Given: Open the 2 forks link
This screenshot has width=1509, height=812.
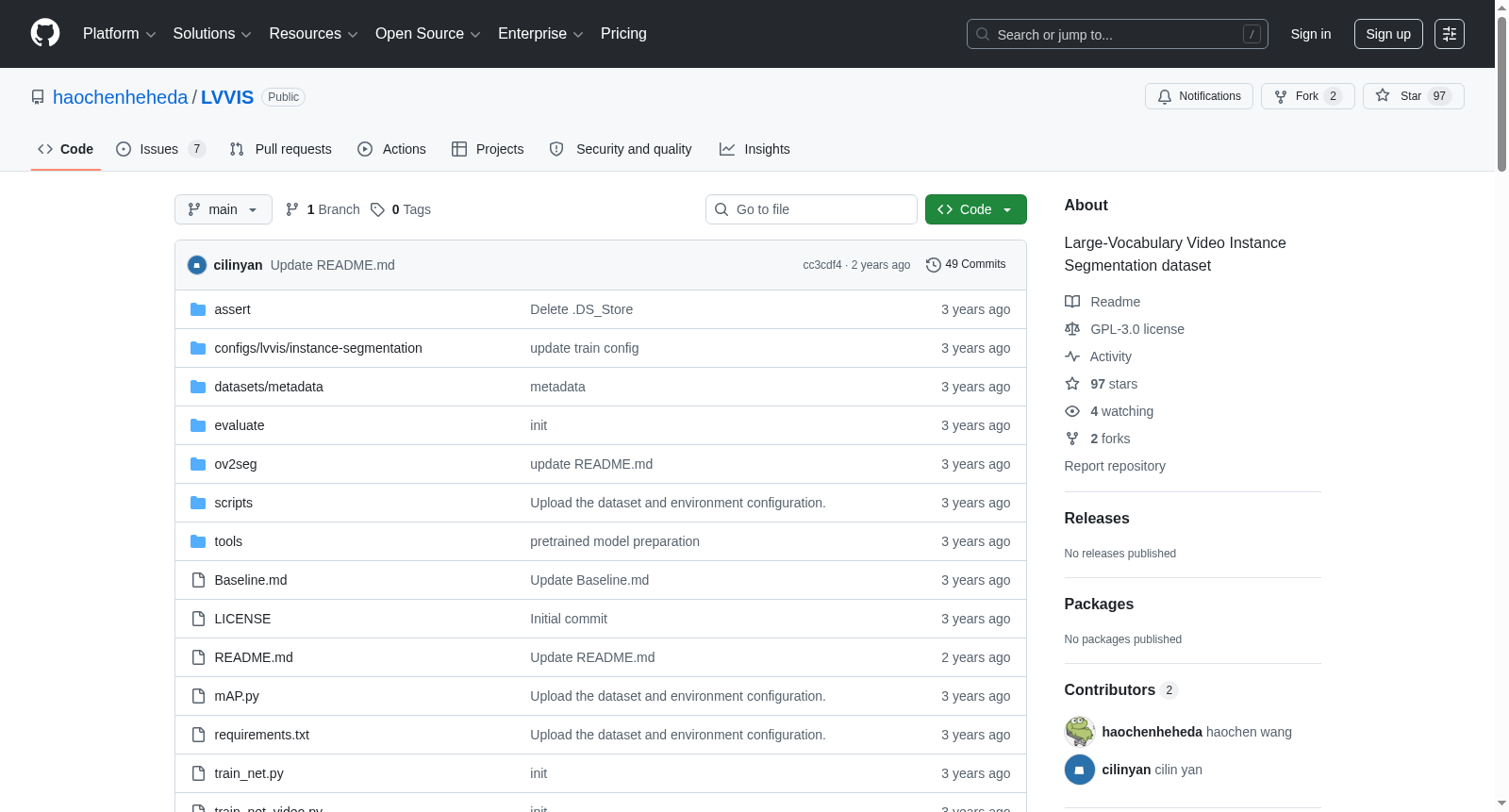Looking at the screenshot, I should (x=1110, y=439).
